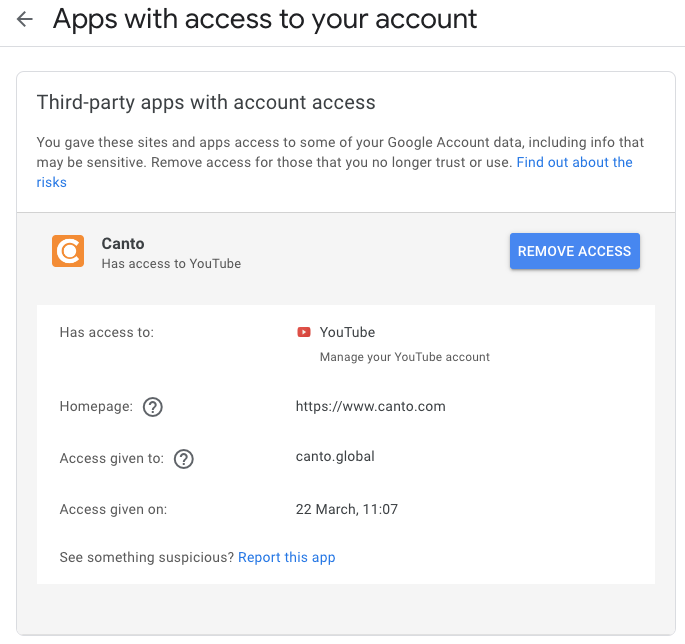685x644 pixels.
Task: Select the canto.global domain text
Action: click(x=335, y=457)
